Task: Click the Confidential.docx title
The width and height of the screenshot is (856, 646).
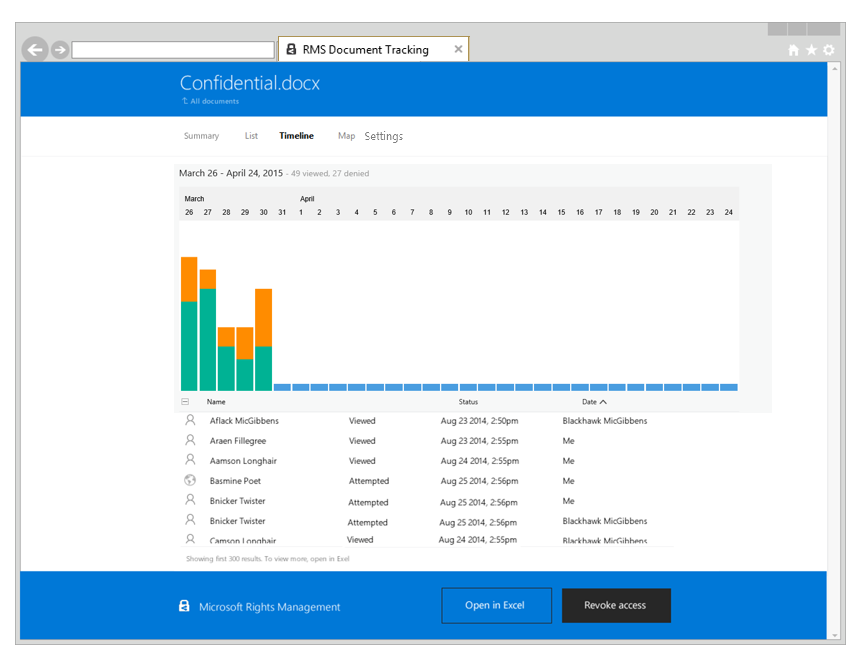Action: (x=250, y=83)
